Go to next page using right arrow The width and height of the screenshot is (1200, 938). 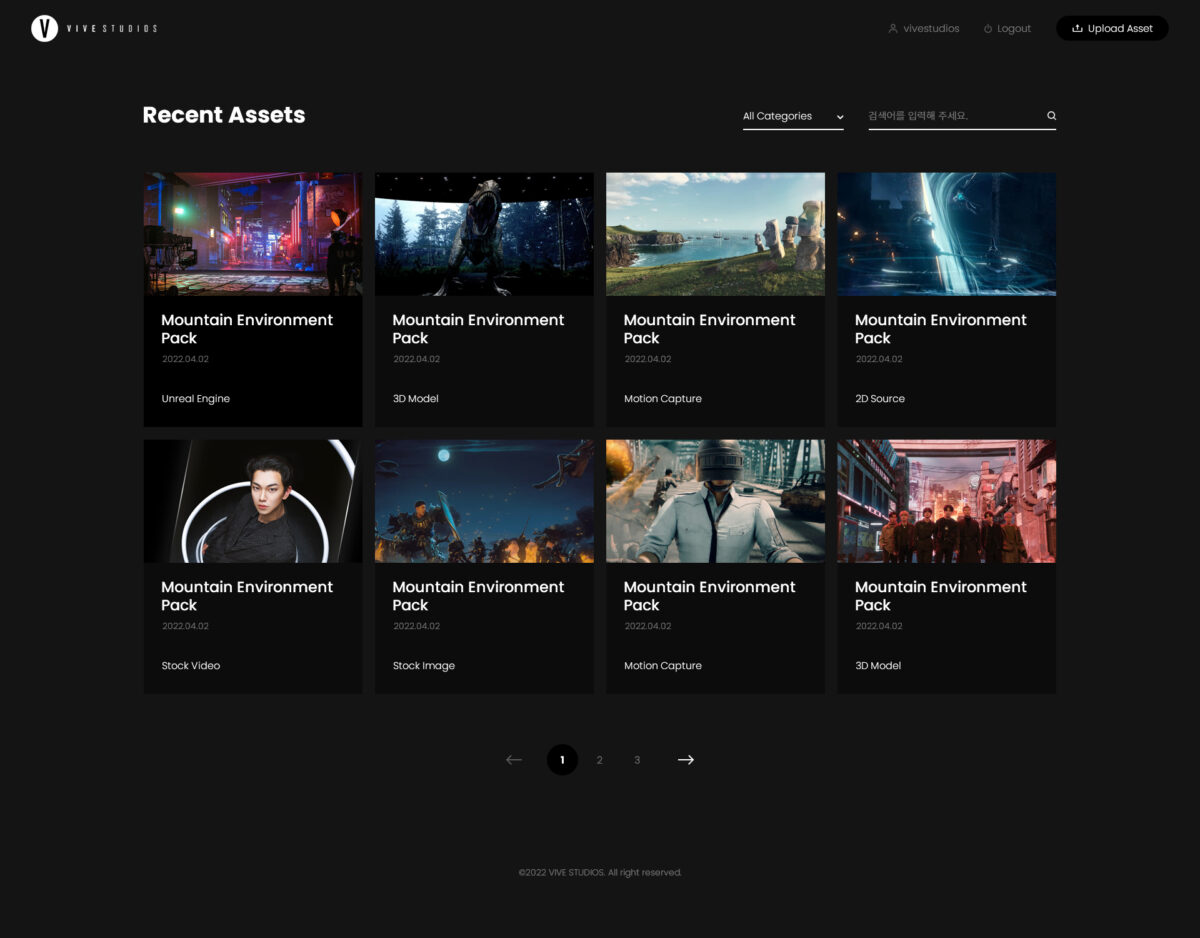[685, 760]
